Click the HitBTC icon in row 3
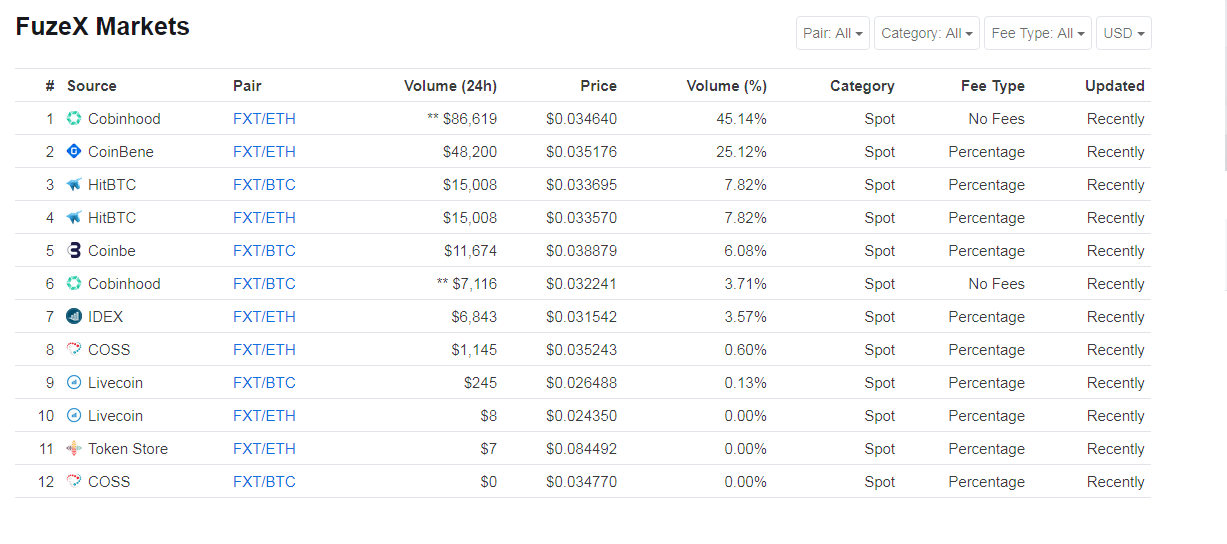 (74, 185)
